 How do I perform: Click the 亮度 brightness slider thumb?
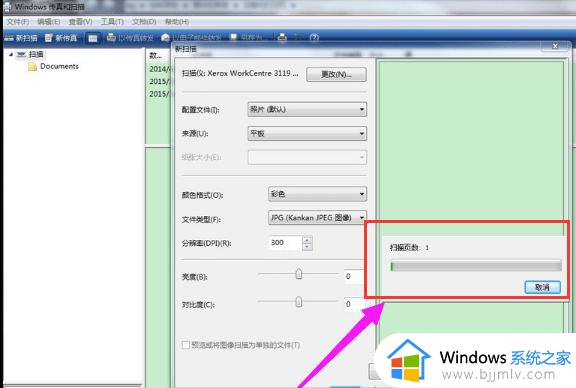[x=299, y=274]
